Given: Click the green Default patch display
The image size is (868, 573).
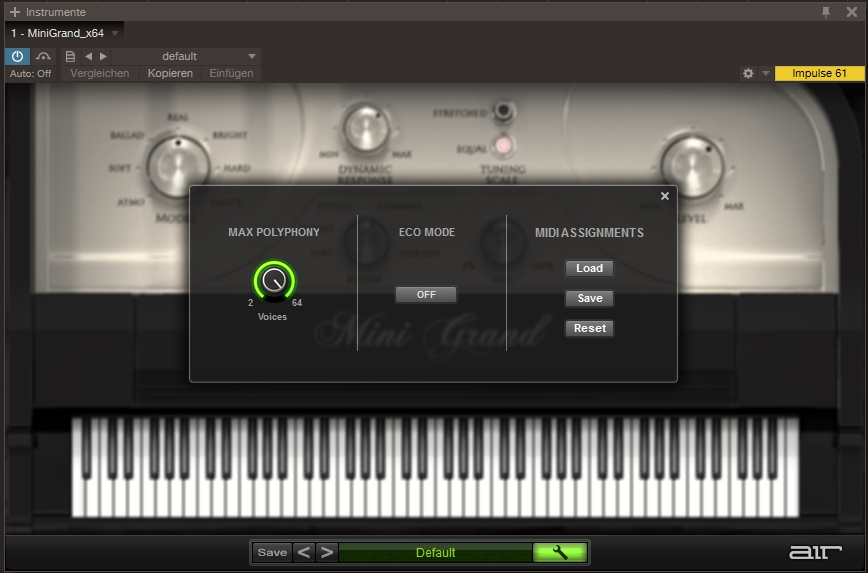Looking at the screenshot, I should [x=436, y=553].
